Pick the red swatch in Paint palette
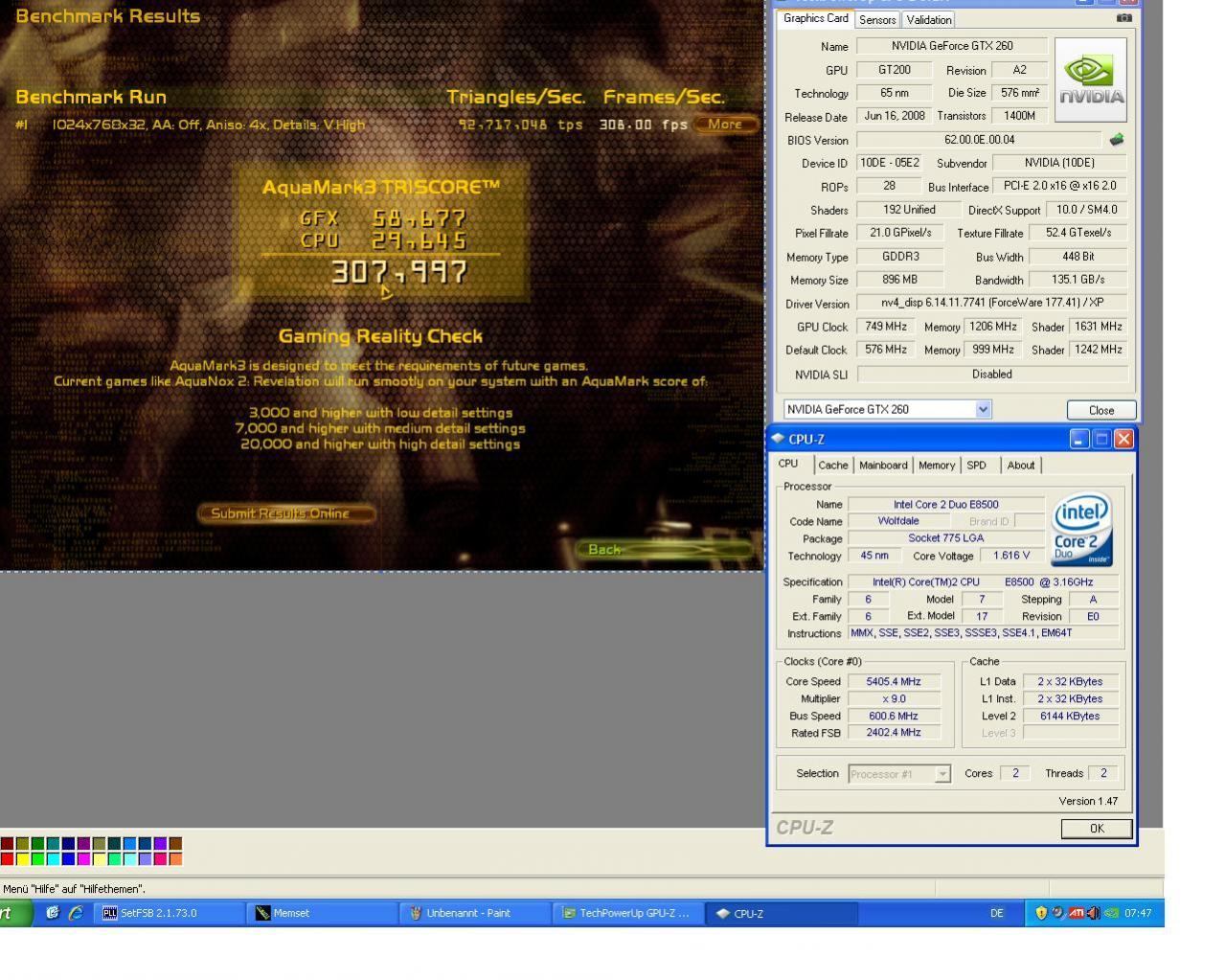Screen dimensions: 1225x980 tap(7, 859)
